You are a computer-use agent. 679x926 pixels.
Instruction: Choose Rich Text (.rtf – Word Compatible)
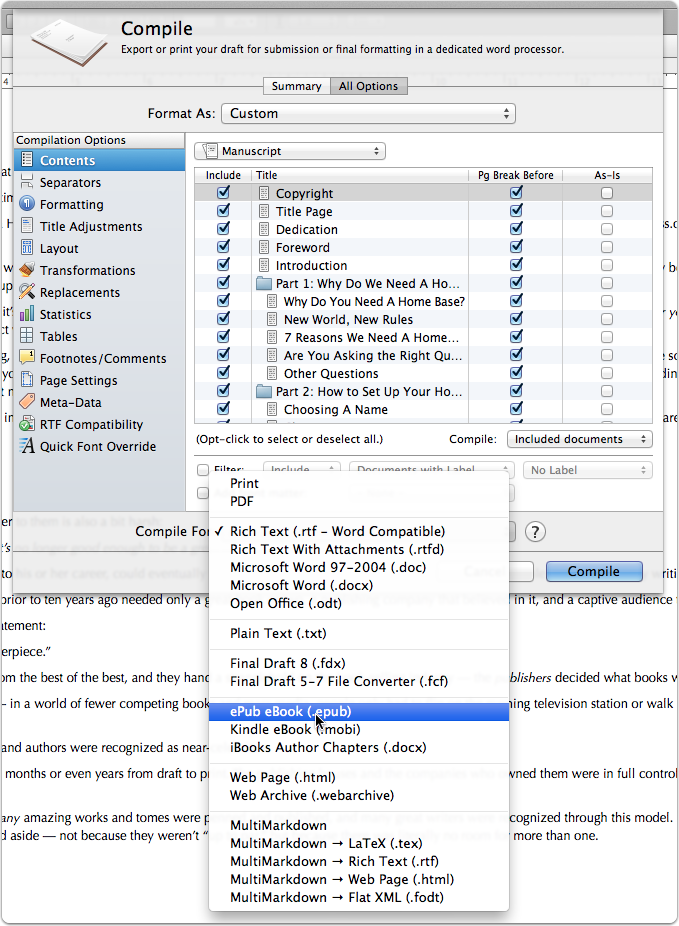(359, 532)
